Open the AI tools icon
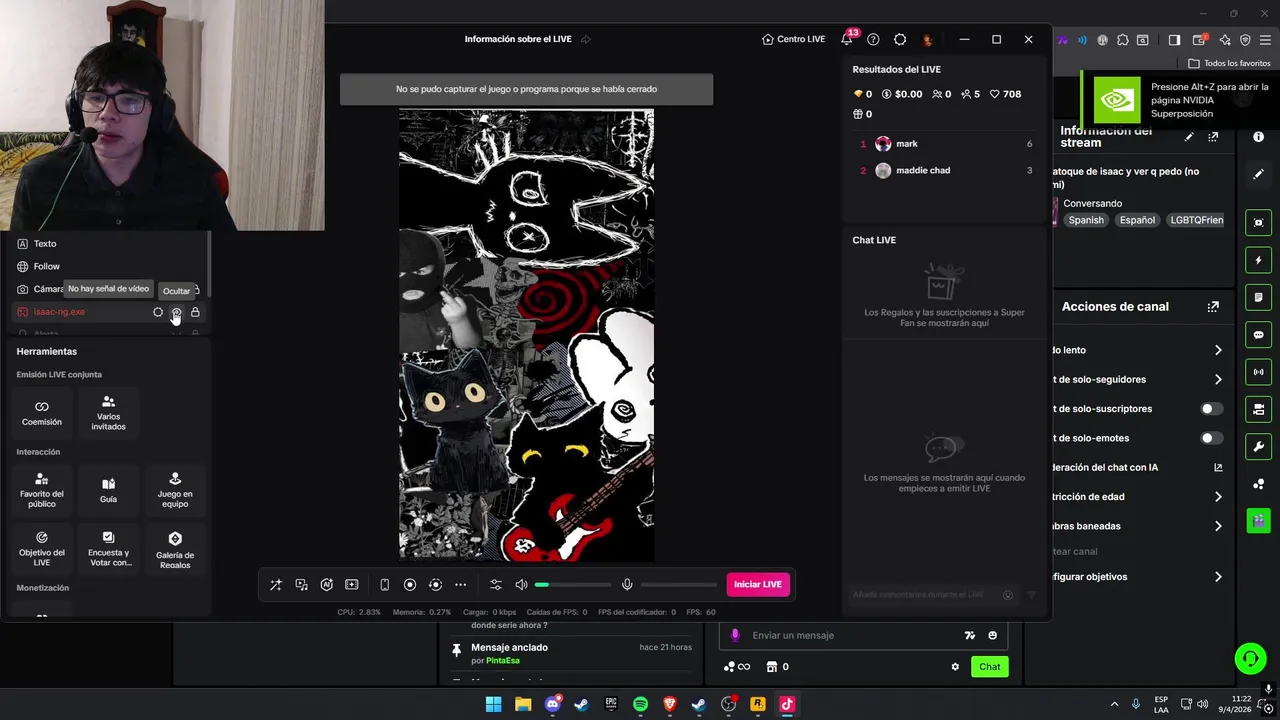This screenshot has width=1280, height=720. coord(326,585)
